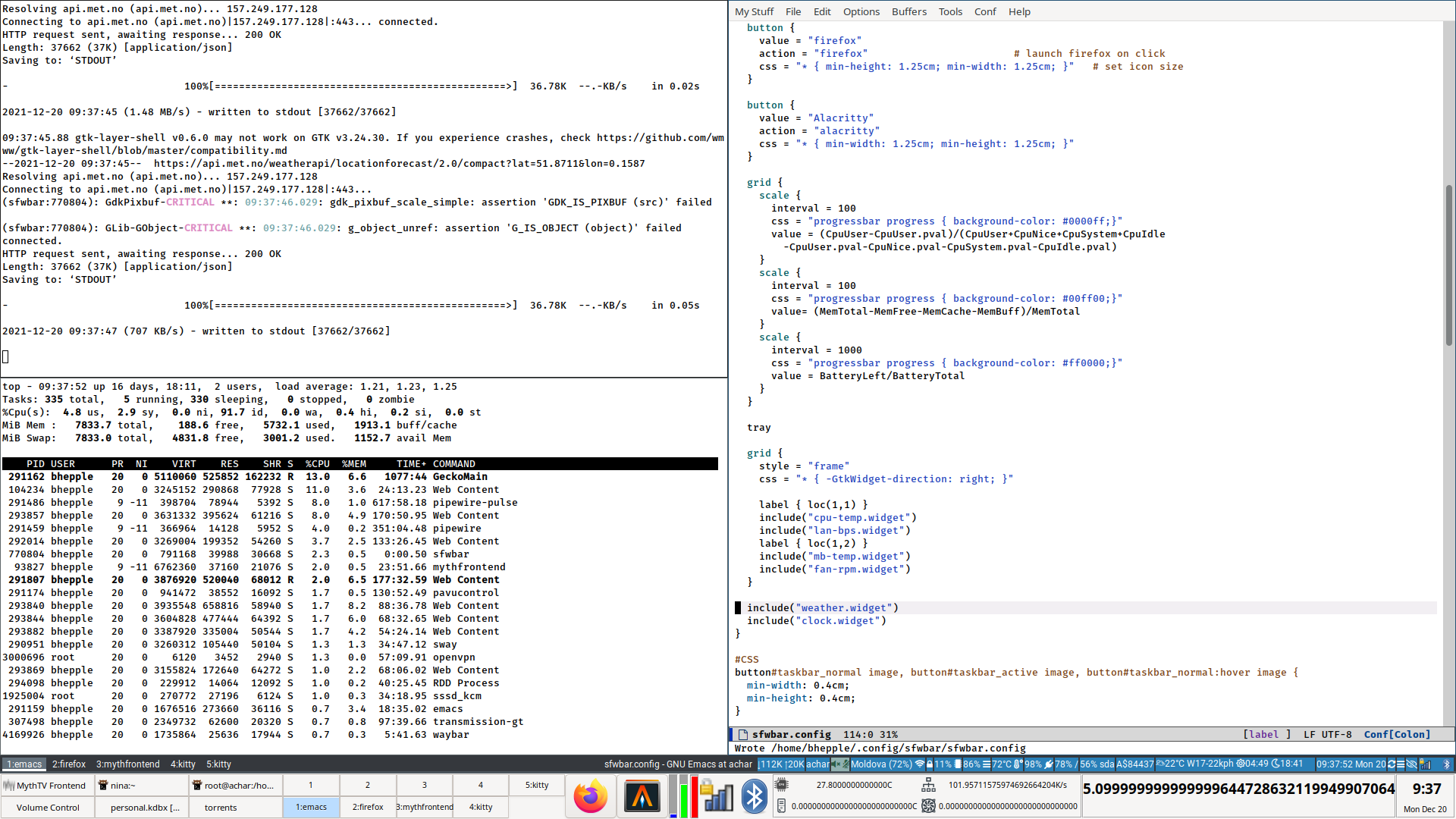
Task: Click the UTF-8 encoding indicator in mode line
Action: pos(1337,735)
